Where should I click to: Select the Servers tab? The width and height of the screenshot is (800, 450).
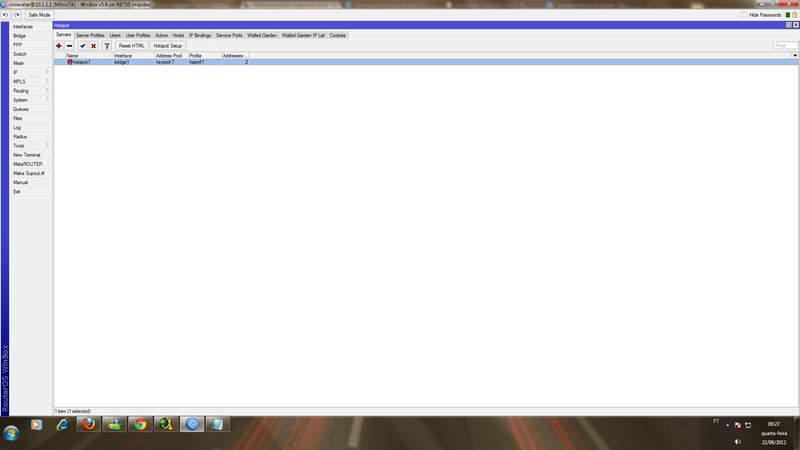[64, 35]
